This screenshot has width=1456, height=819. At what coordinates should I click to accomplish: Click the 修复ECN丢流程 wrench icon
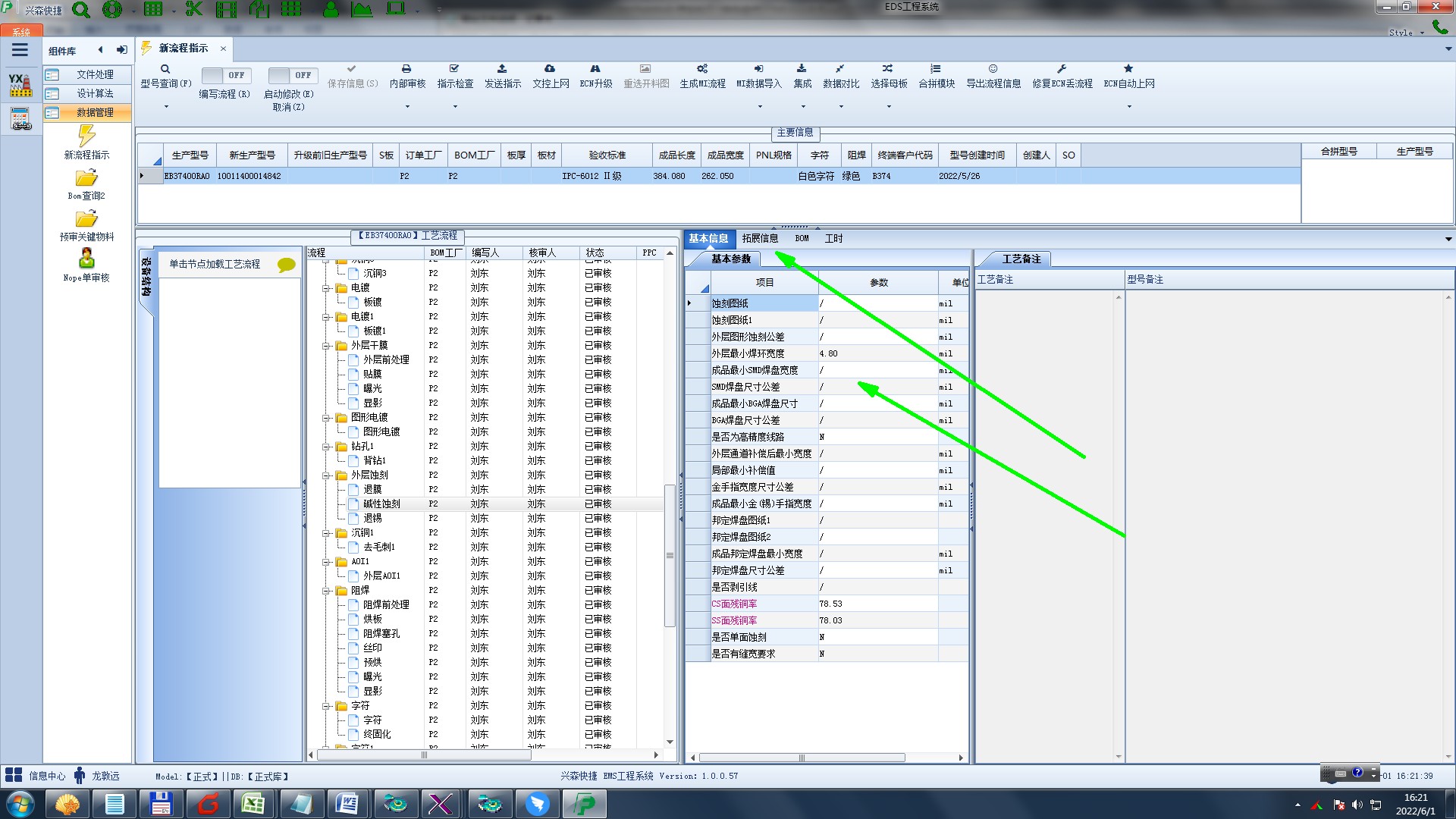(x=1062, y=69)
